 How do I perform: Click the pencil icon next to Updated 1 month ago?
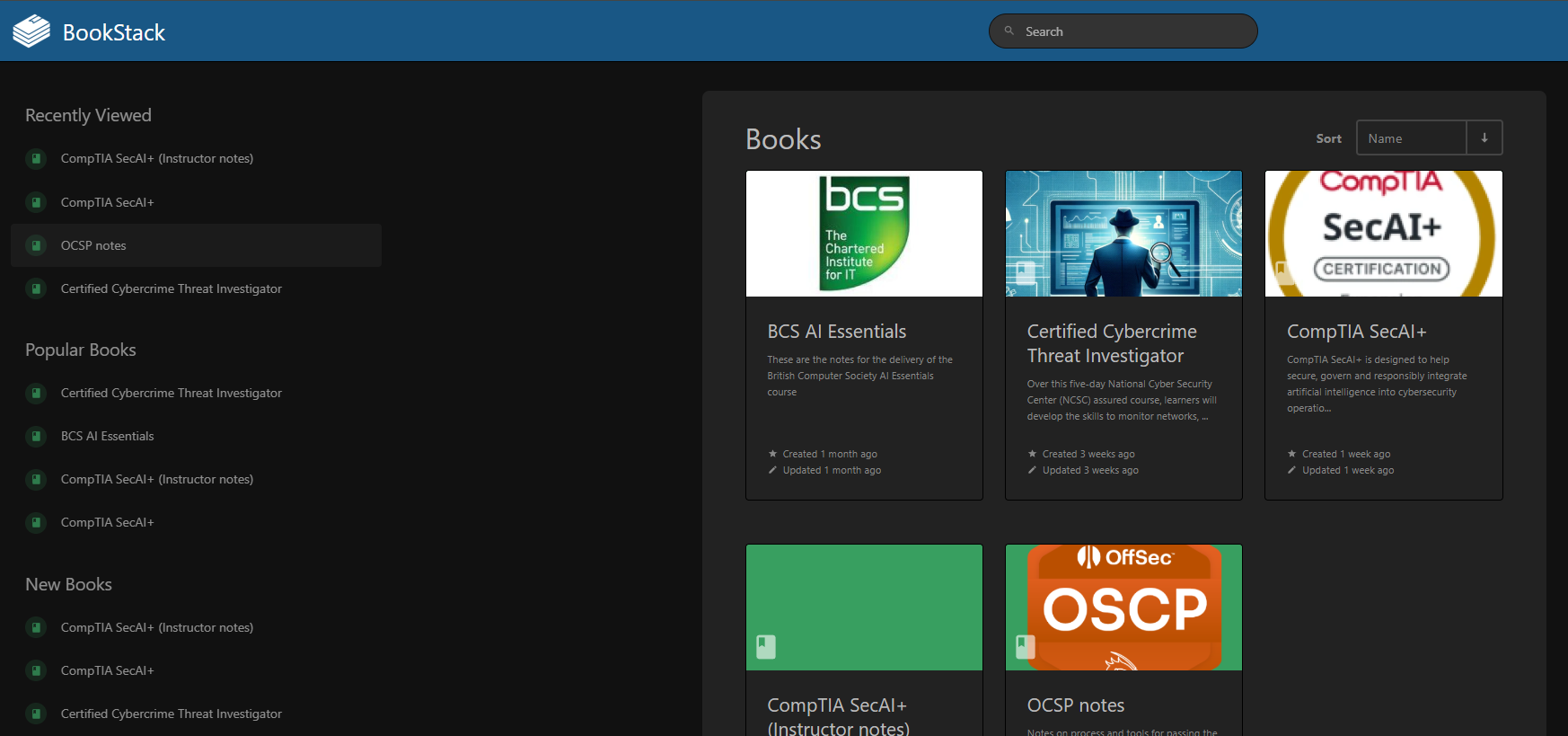[772, 470]
